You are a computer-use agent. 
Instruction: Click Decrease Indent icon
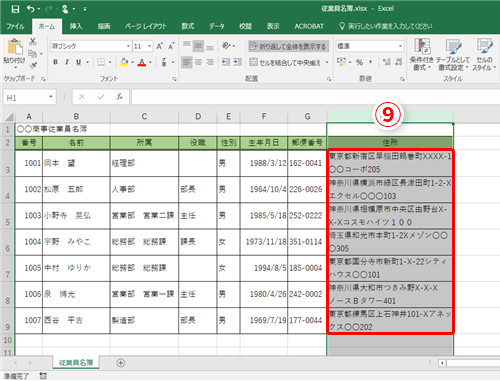[226, 62]
